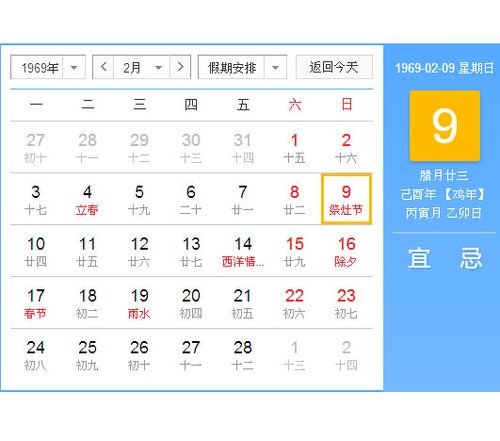500x441 pixels.
Task: Select February 4 立春
Action: (x=87, y=199)
